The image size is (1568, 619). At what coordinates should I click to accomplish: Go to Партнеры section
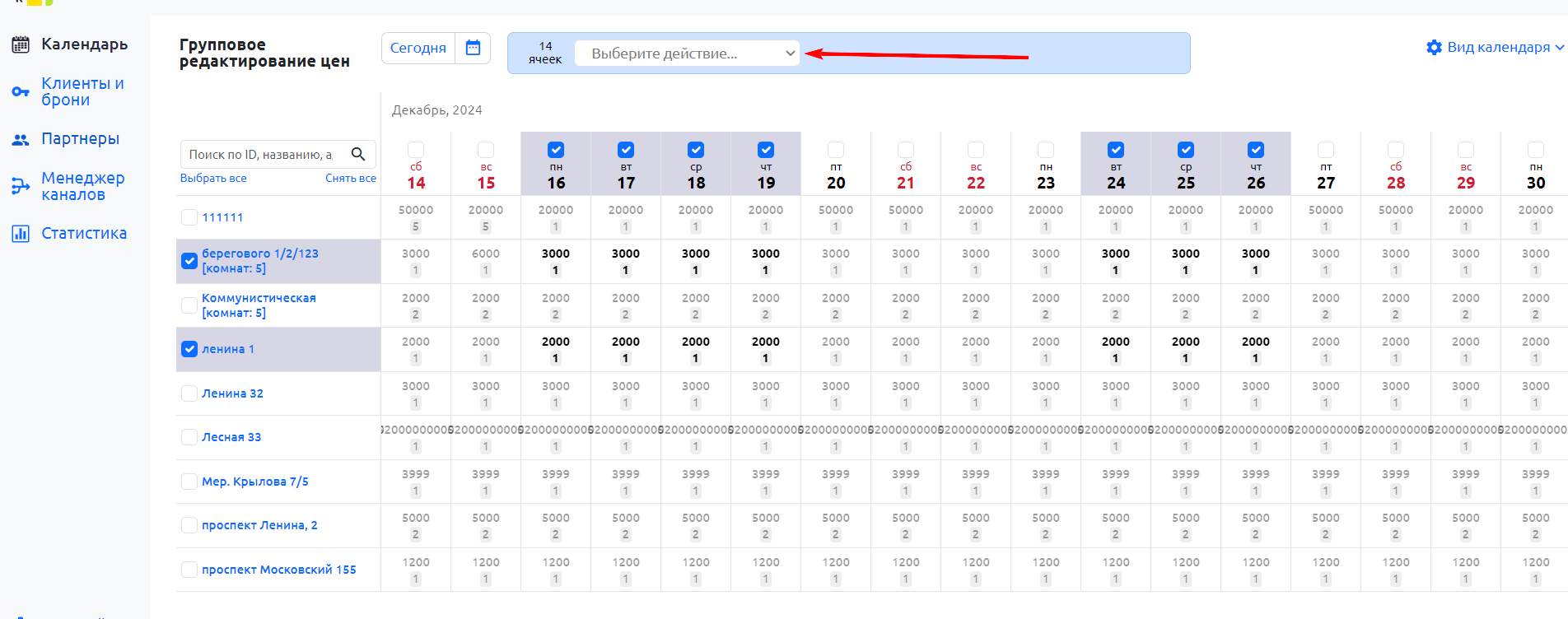pos(81,139)
